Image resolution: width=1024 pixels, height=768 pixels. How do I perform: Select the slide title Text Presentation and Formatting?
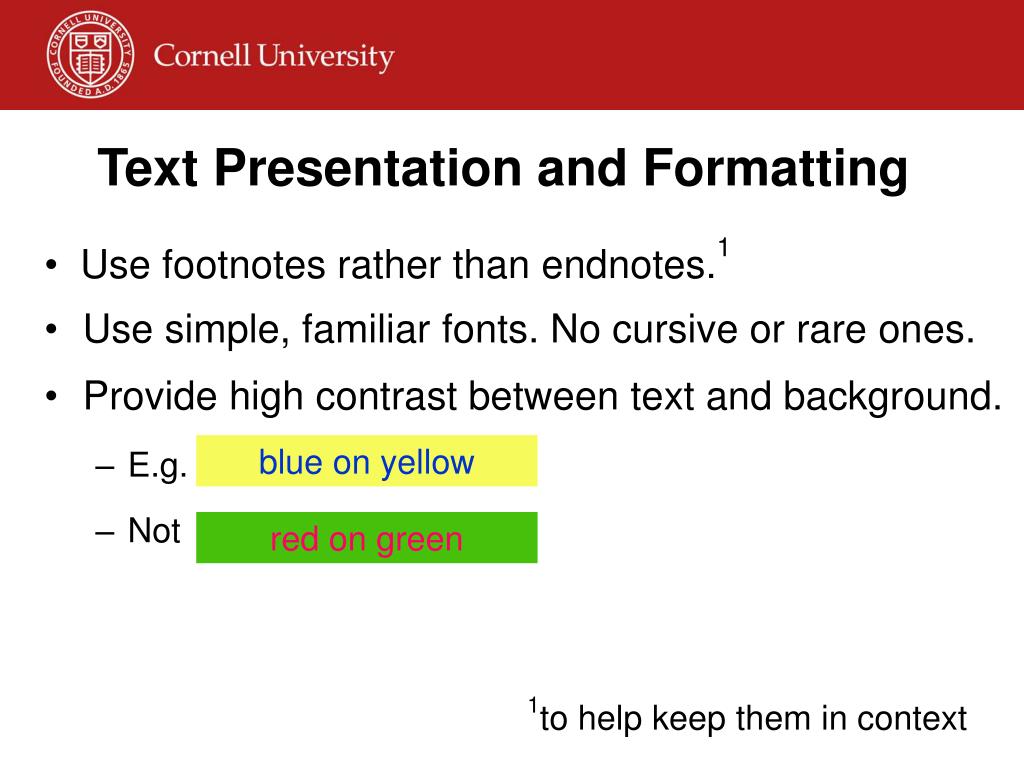(503, 168)
